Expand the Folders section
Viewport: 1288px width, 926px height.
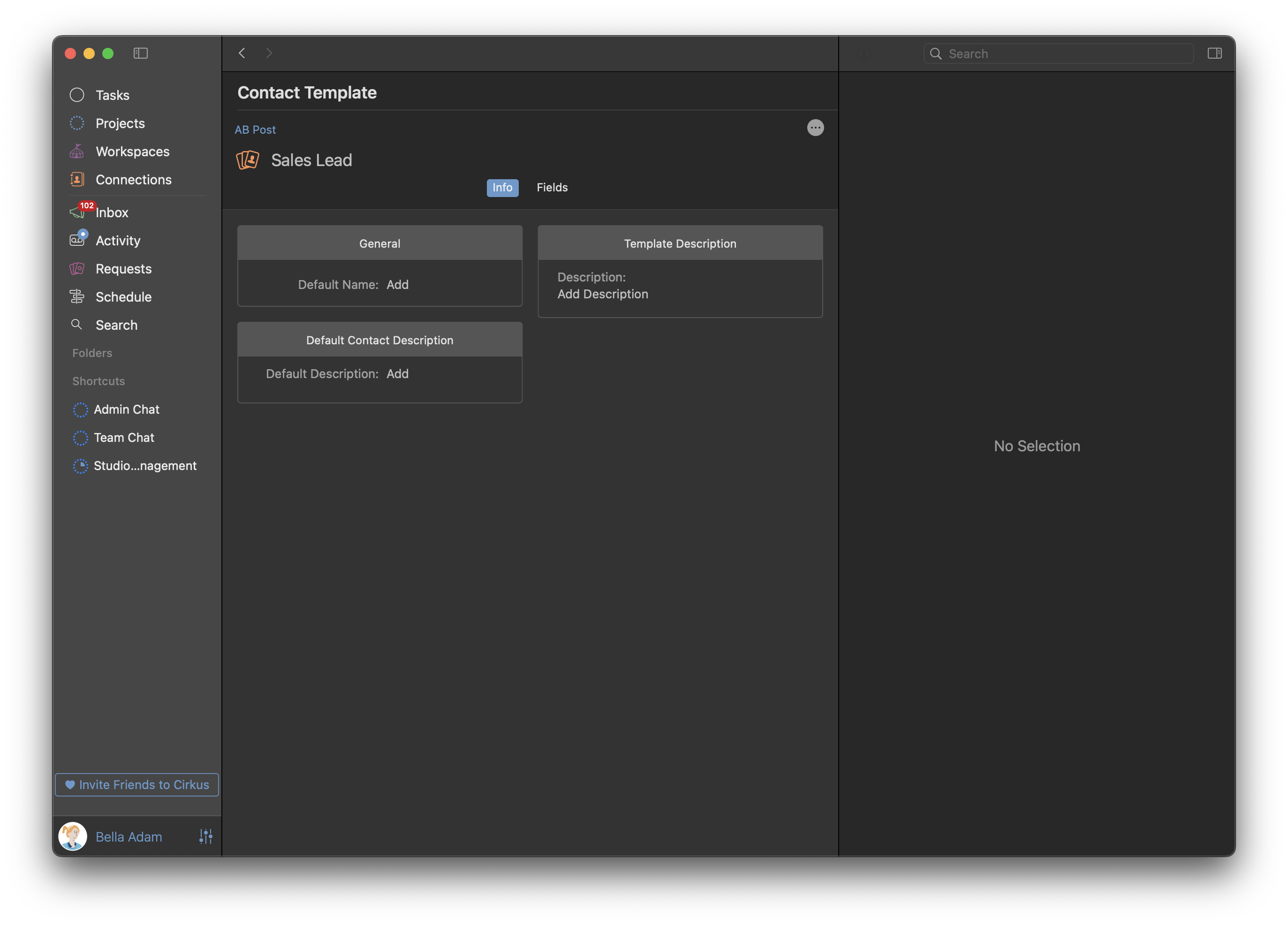(x=92, y=353)
